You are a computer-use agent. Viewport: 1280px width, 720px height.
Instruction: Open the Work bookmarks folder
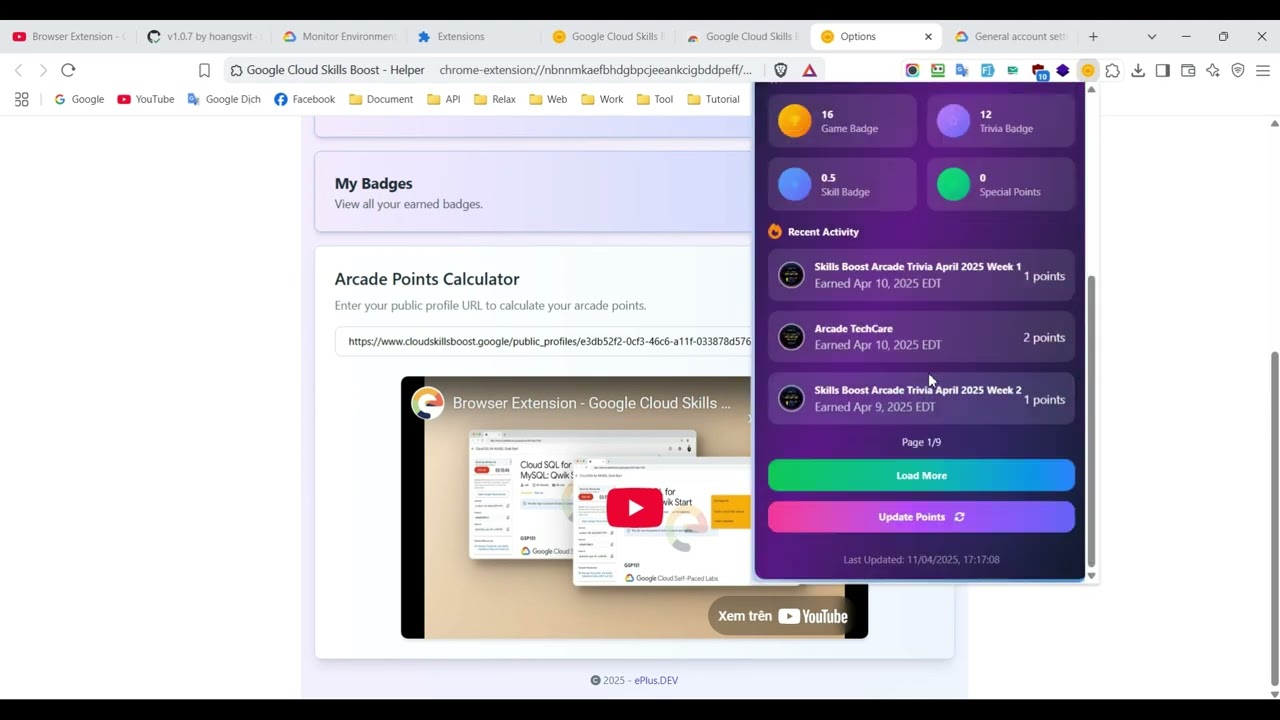point(602,99)
